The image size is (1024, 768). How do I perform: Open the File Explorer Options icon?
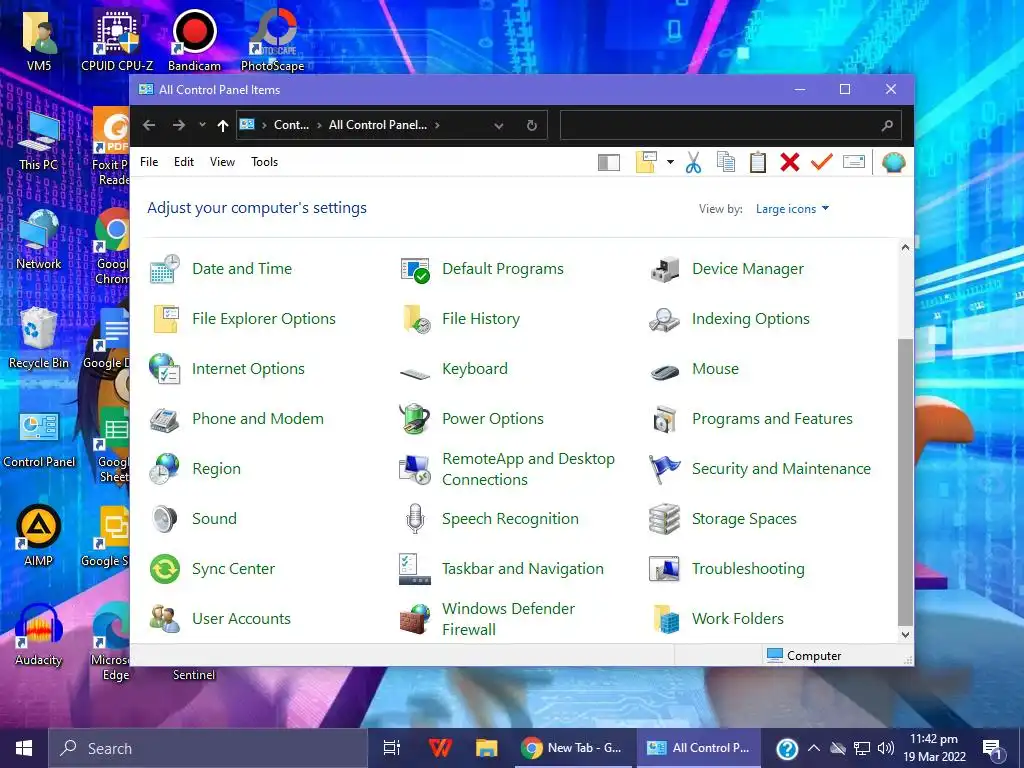[165, 319]
